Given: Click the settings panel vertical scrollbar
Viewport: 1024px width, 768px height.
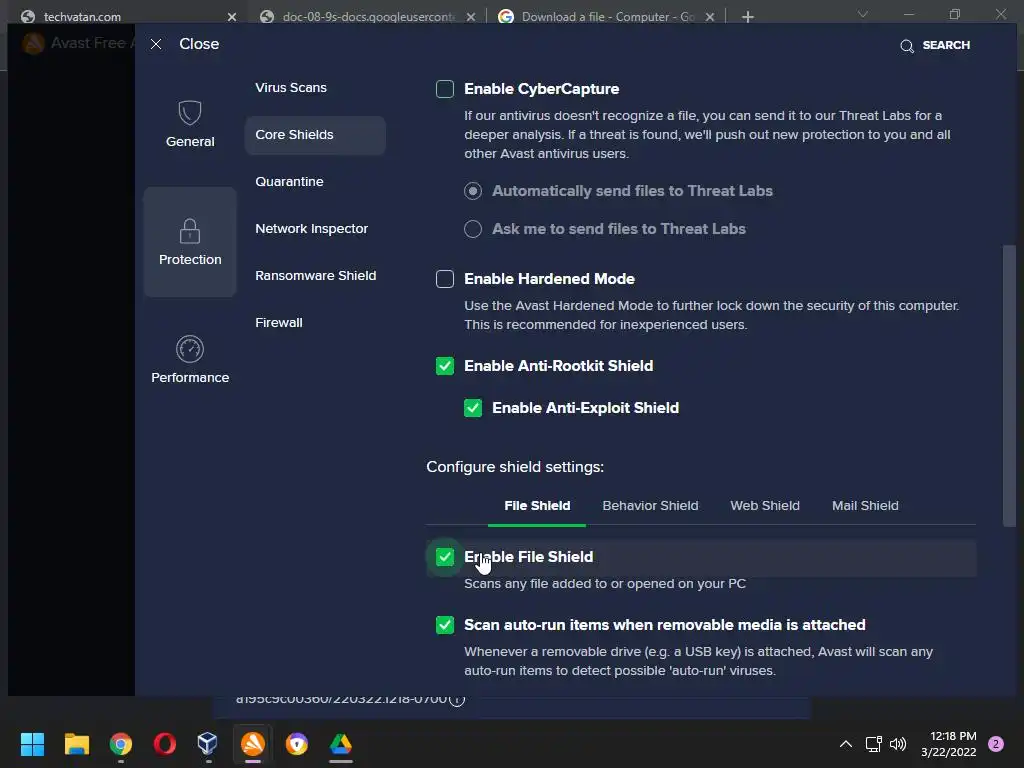Looking at the screenshot, I should tap(1009, 385).
